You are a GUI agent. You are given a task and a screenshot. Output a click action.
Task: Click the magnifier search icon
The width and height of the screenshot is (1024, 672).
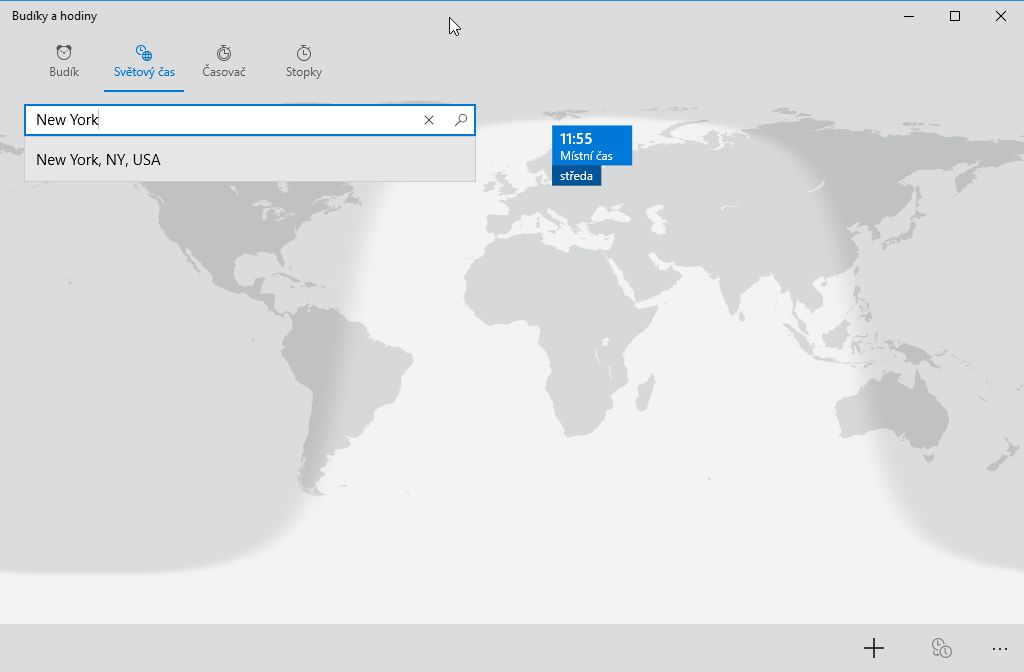click(x=461, y=120)
